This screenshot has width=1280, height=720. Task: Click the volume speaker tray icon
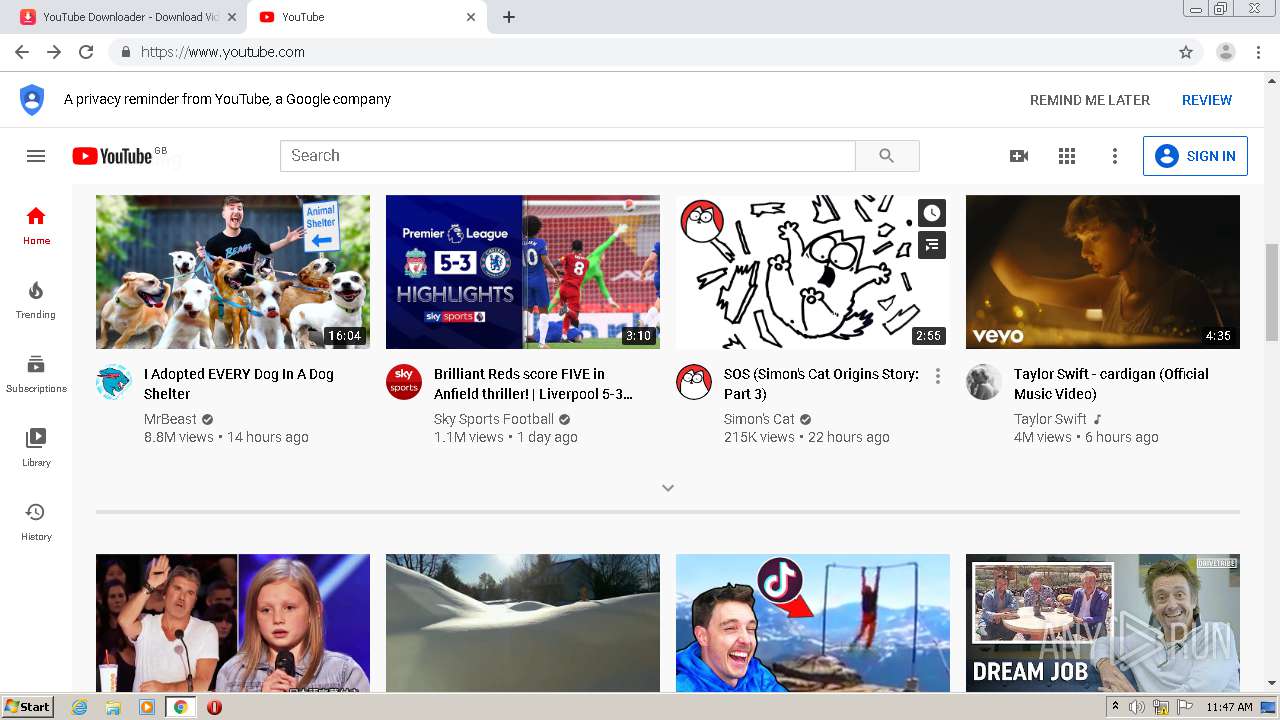(x=1139, y=707)
